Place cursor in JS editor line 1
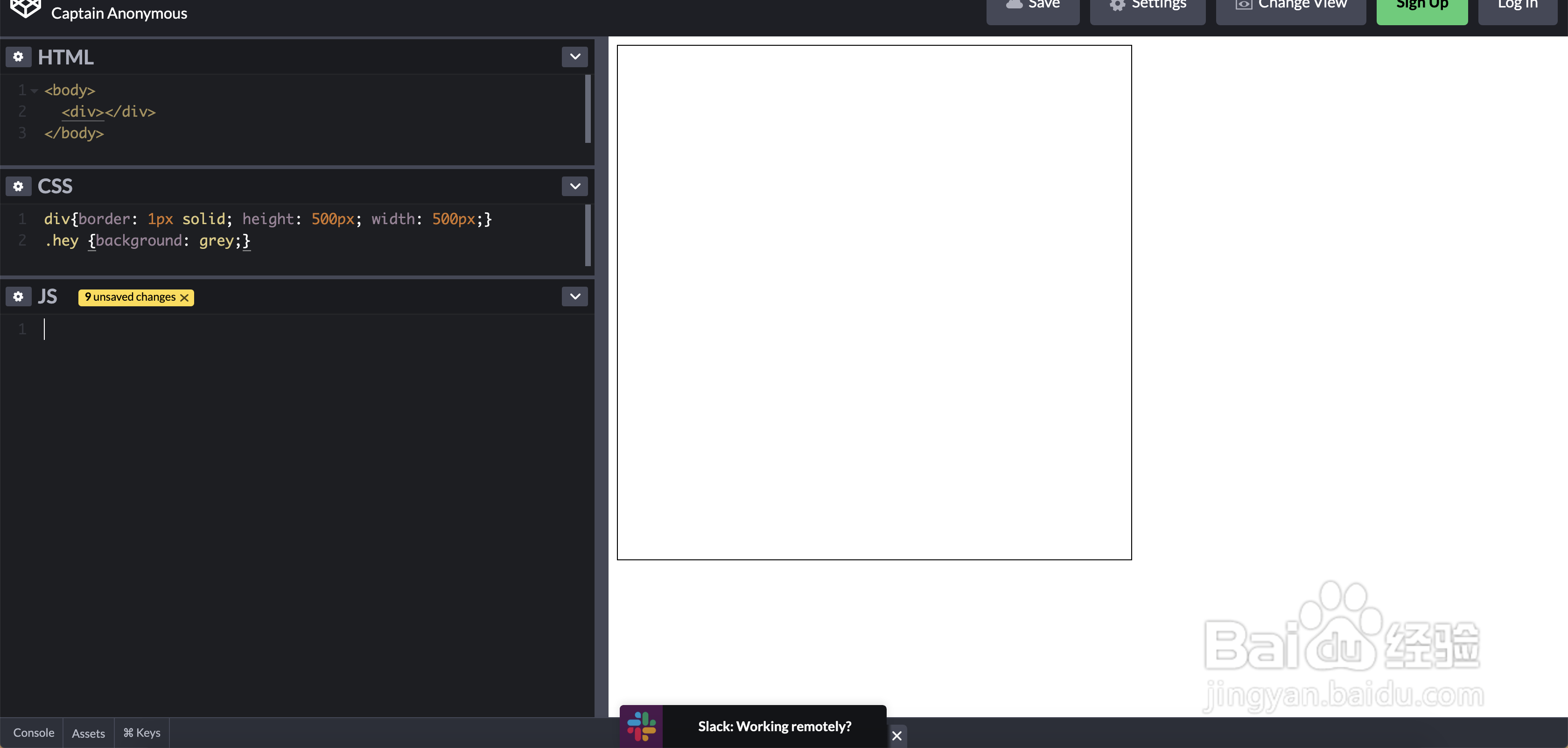 point(316,329)
